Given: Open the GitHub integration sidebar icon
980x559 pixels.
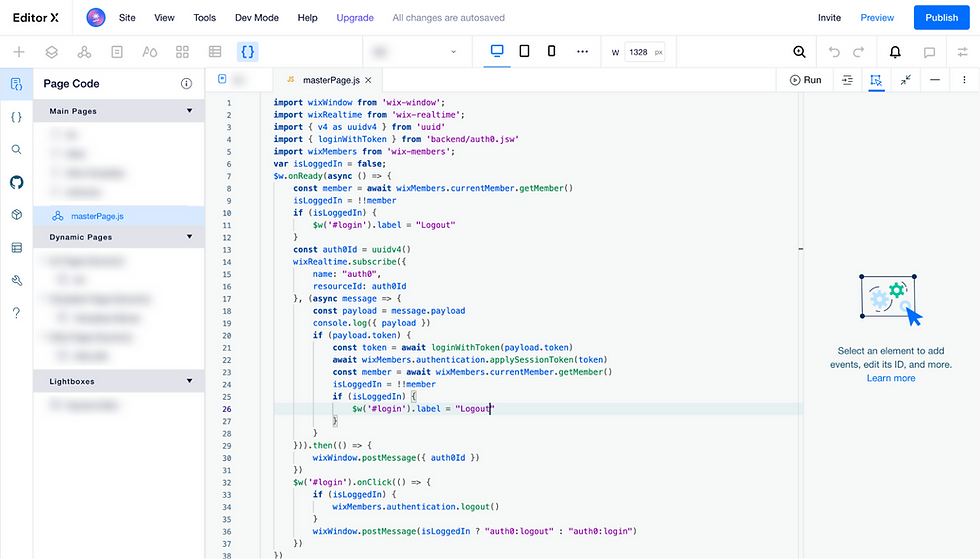Looking at the screenshot, I should 17,182.
